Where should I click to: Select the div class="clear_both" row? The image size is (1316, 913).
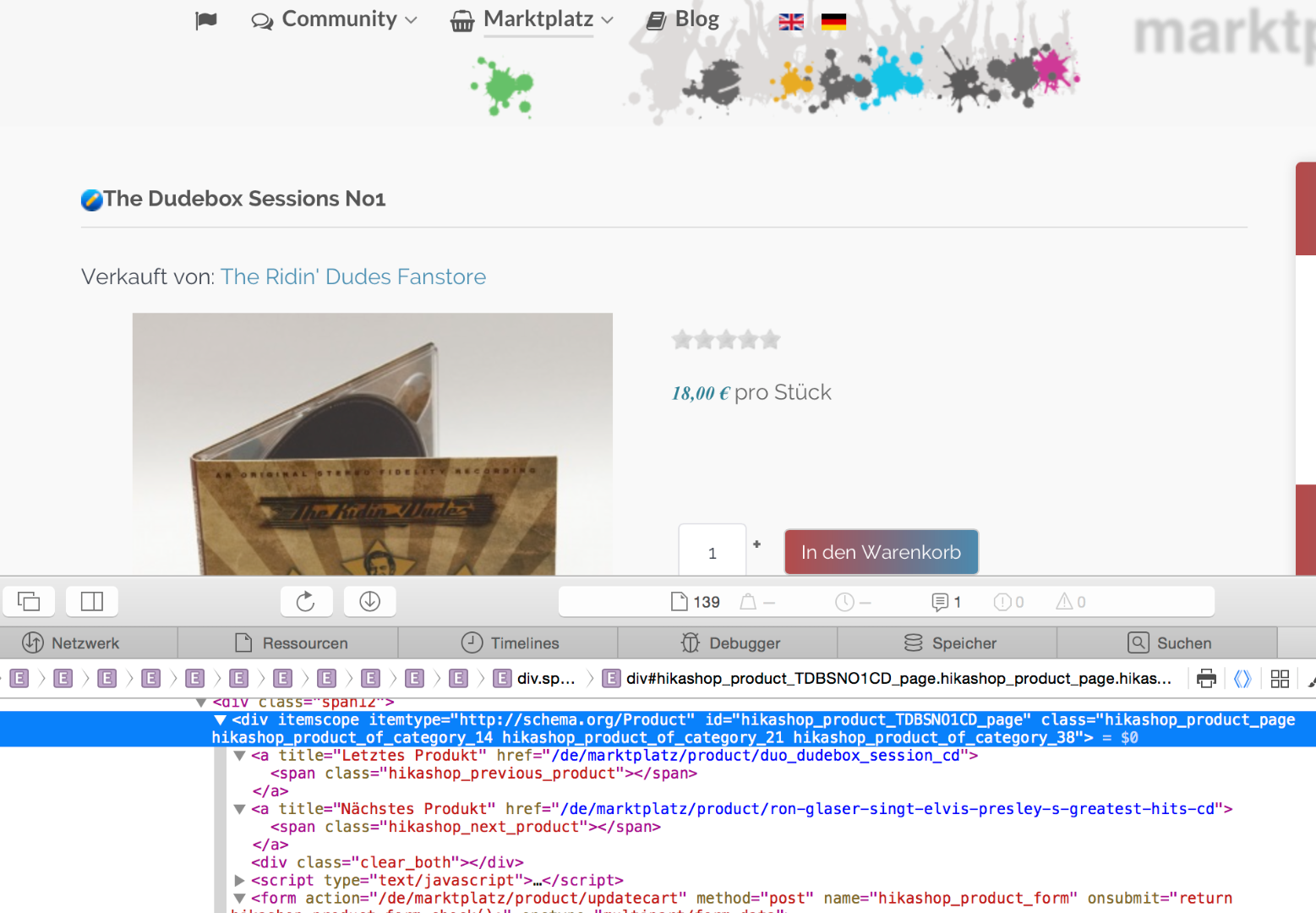(388, 862)
